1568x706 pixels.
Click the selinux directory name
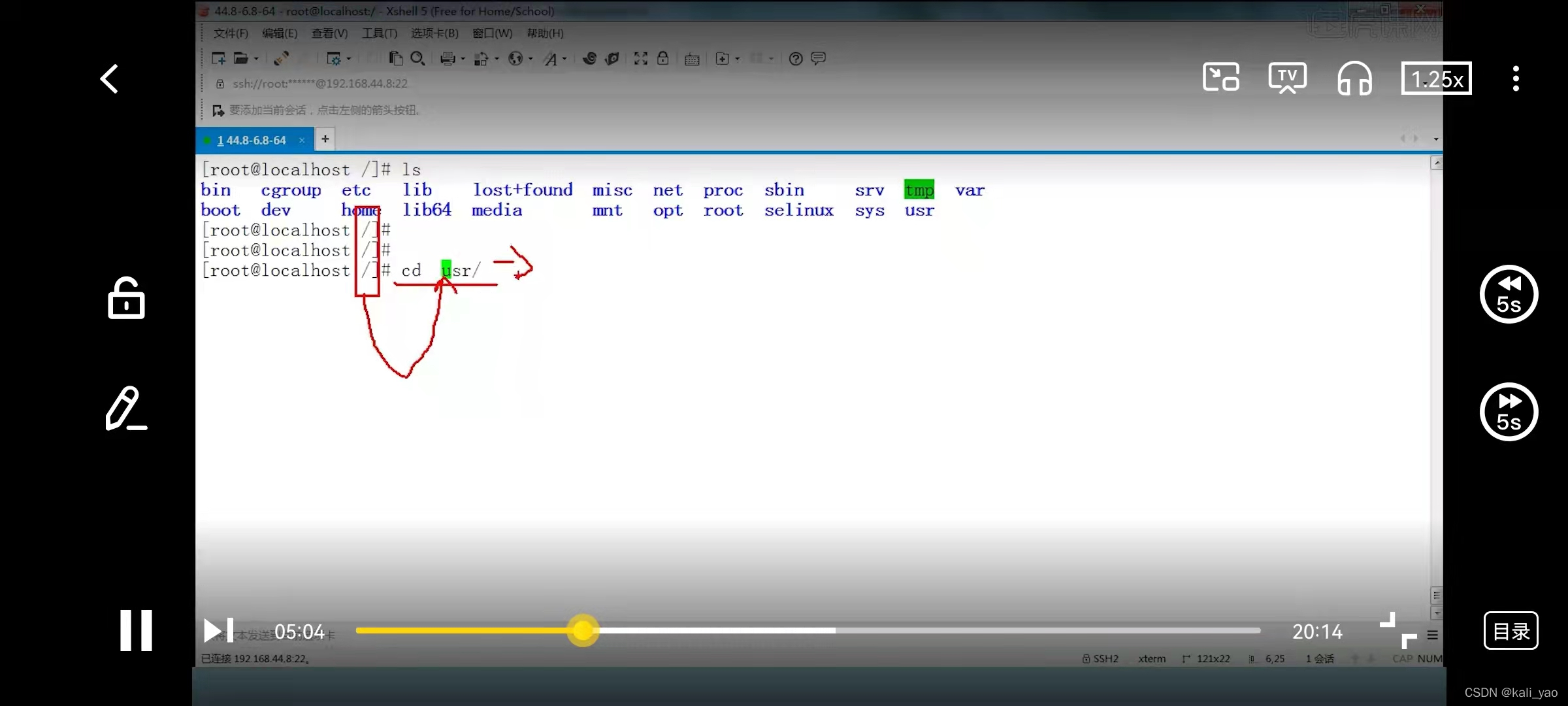click(799, 210)
